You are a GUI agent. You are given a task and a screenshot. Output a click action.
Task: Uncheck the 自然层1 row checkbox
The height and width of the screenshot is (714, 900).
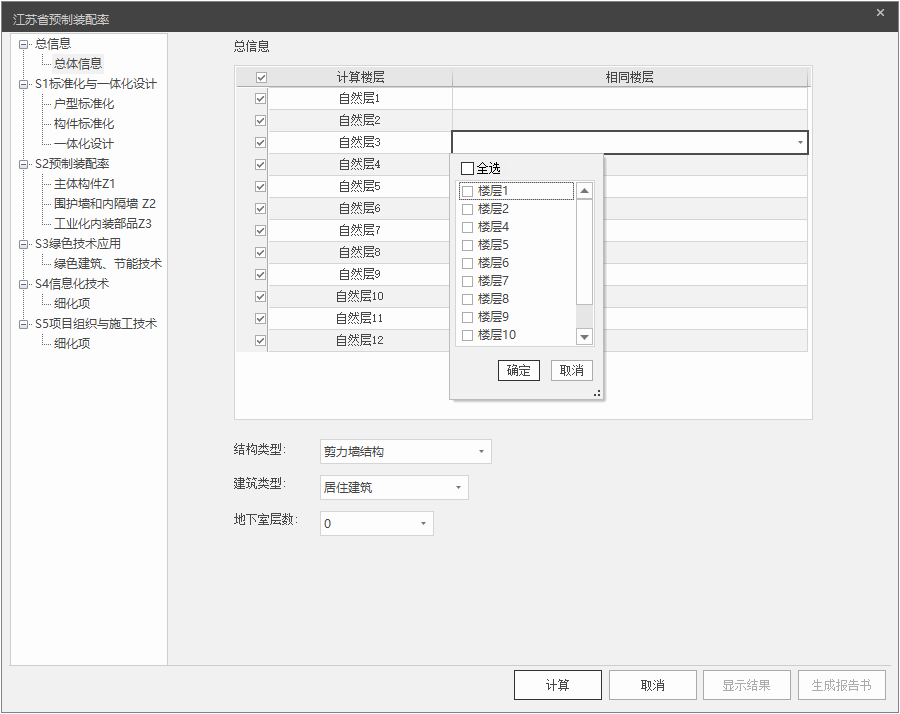[x=261, y=99]
